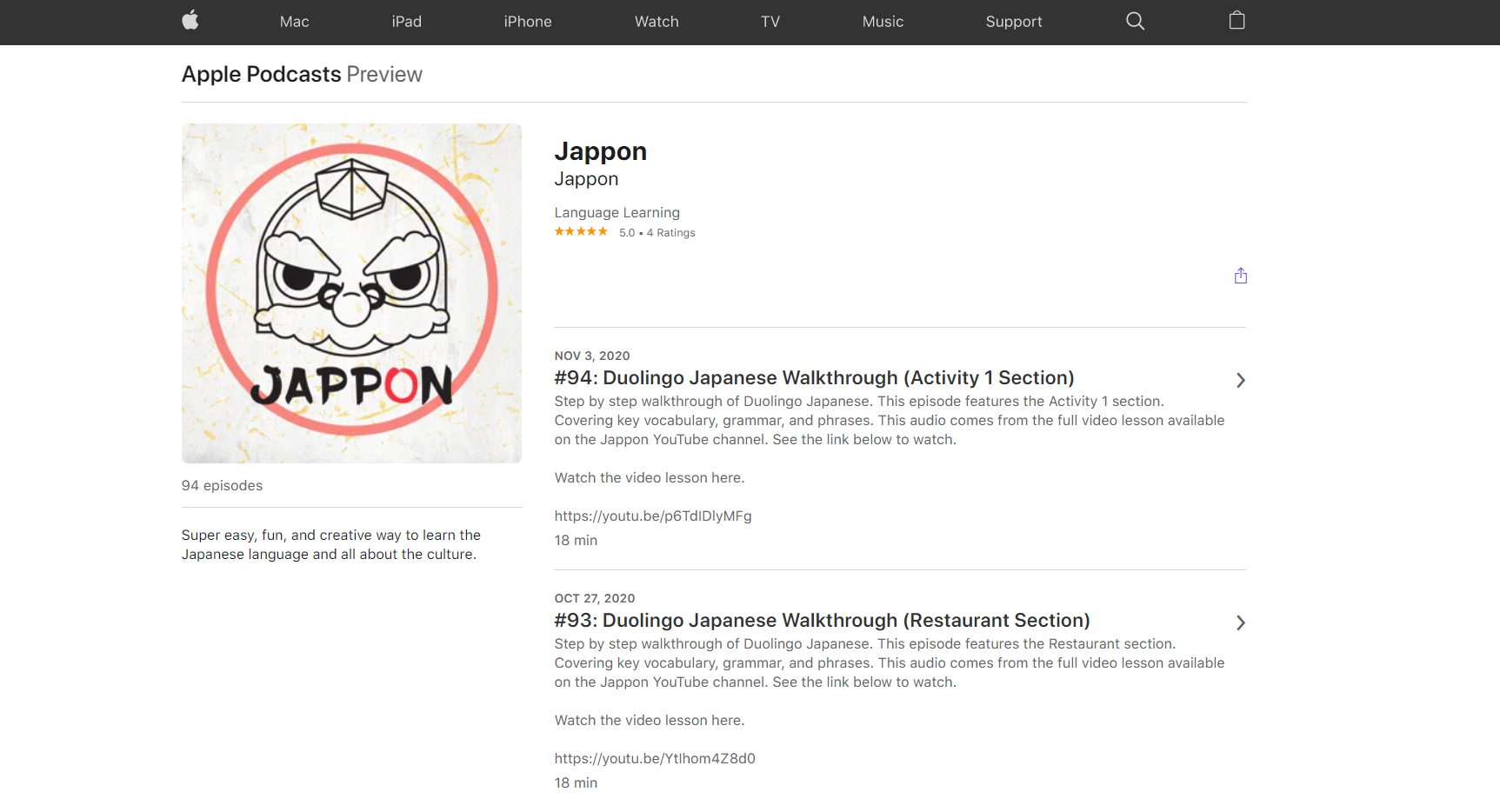This screenshot has height=812, width=1500.
Task: Click the 'Super easy, fun, and creative' description
Action: coord(330,545)
